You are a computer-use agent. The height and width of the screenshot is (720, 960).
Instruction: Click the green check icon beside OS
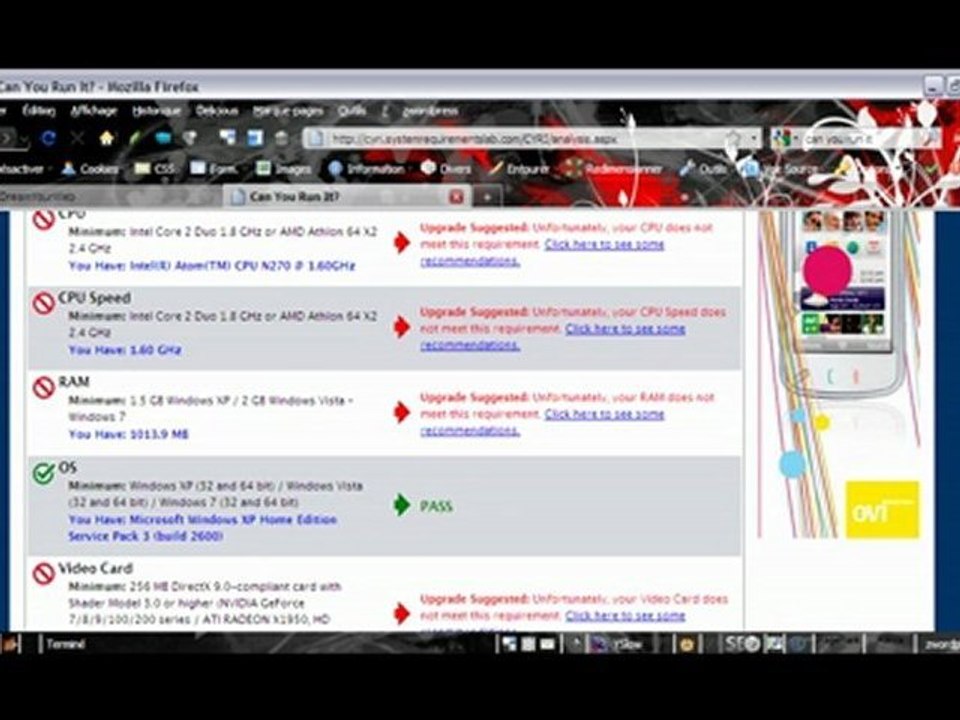(x=43, y=473)
